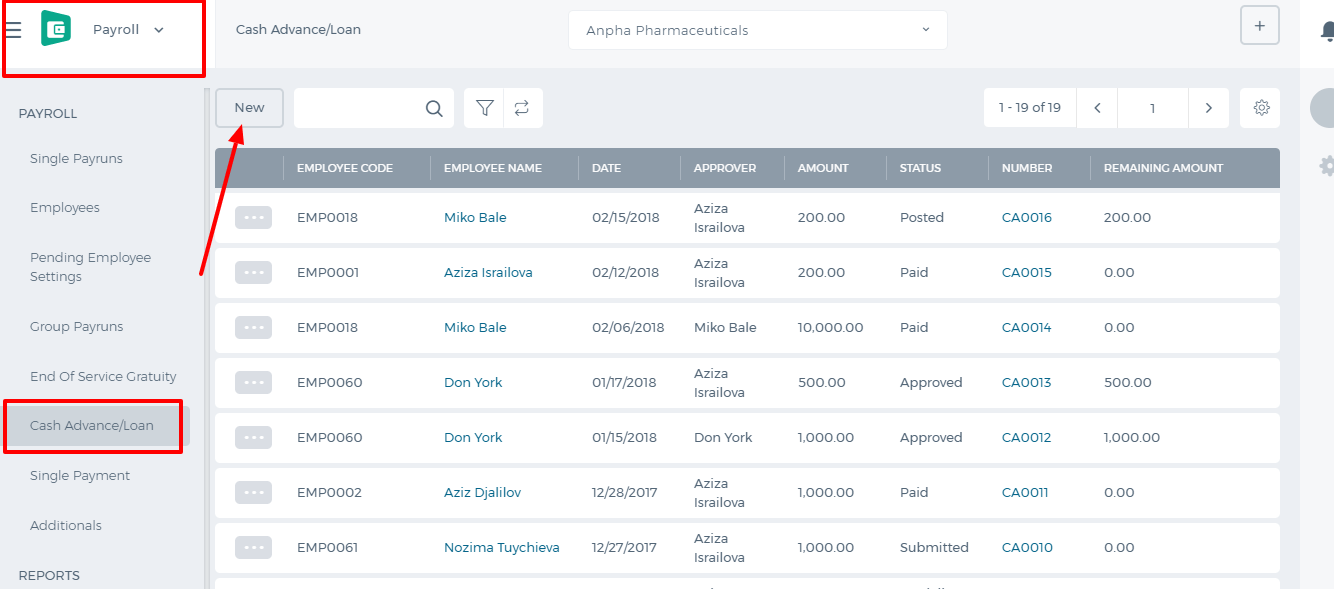1334x589 pixels.
Task: Expand the Payroll module dropdown
Action: [158, 30]
